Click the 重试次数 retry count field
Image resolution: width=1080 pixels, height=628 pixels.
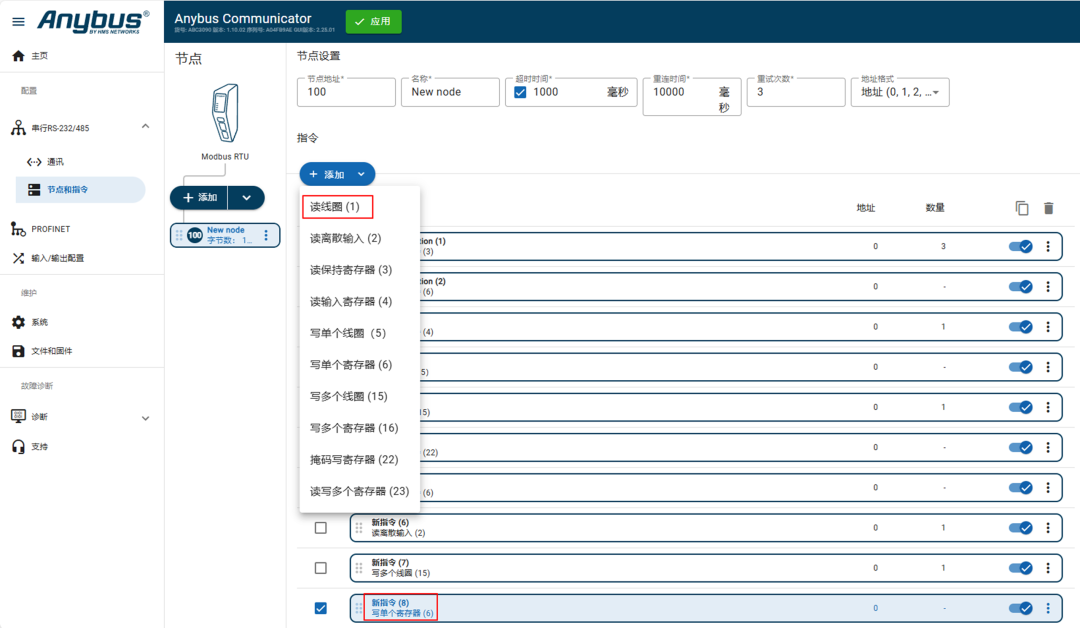795,91
